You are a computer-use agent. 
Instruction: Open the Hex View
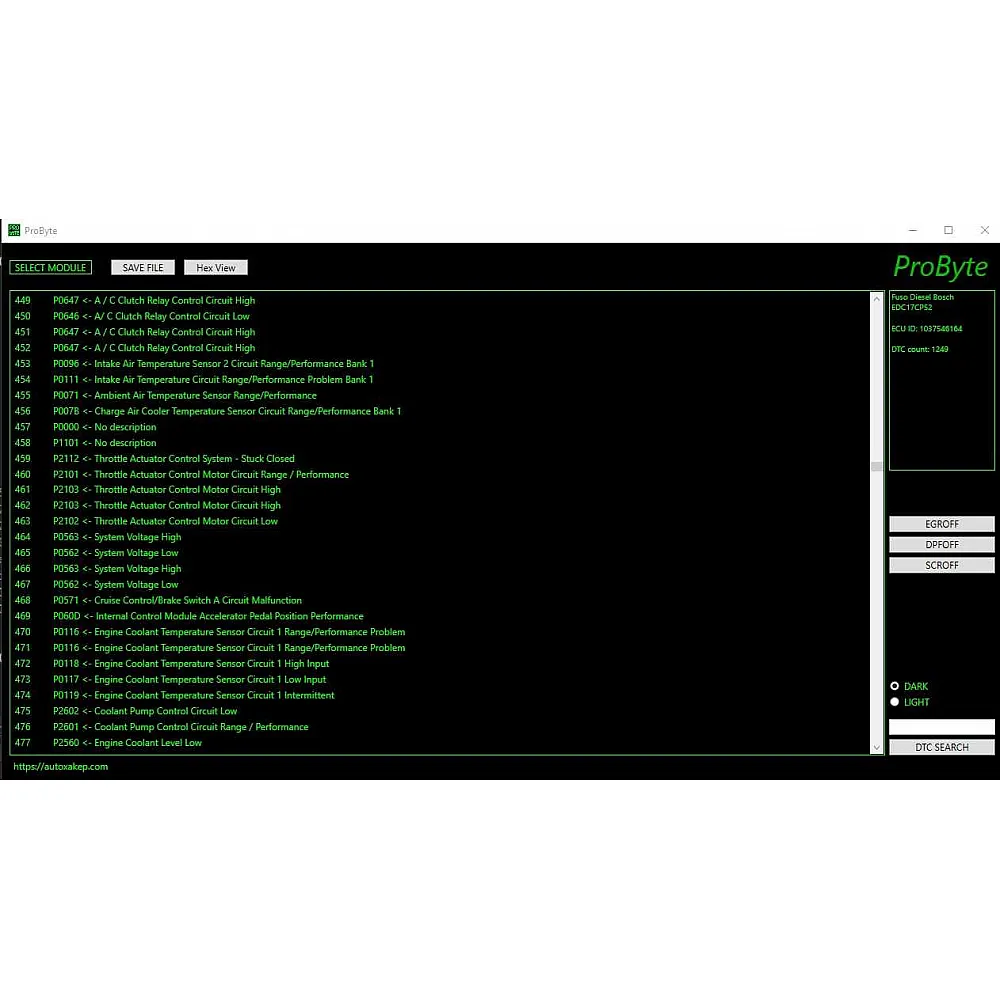pyautogui.click(x=216, y=268)
